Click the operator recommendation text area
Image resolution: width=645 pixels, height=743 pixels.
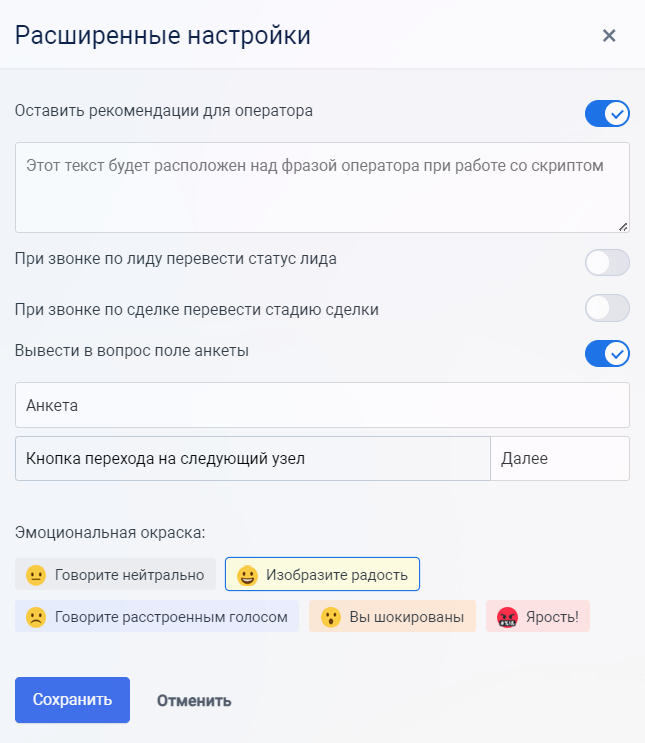click(x=322, y=187)
